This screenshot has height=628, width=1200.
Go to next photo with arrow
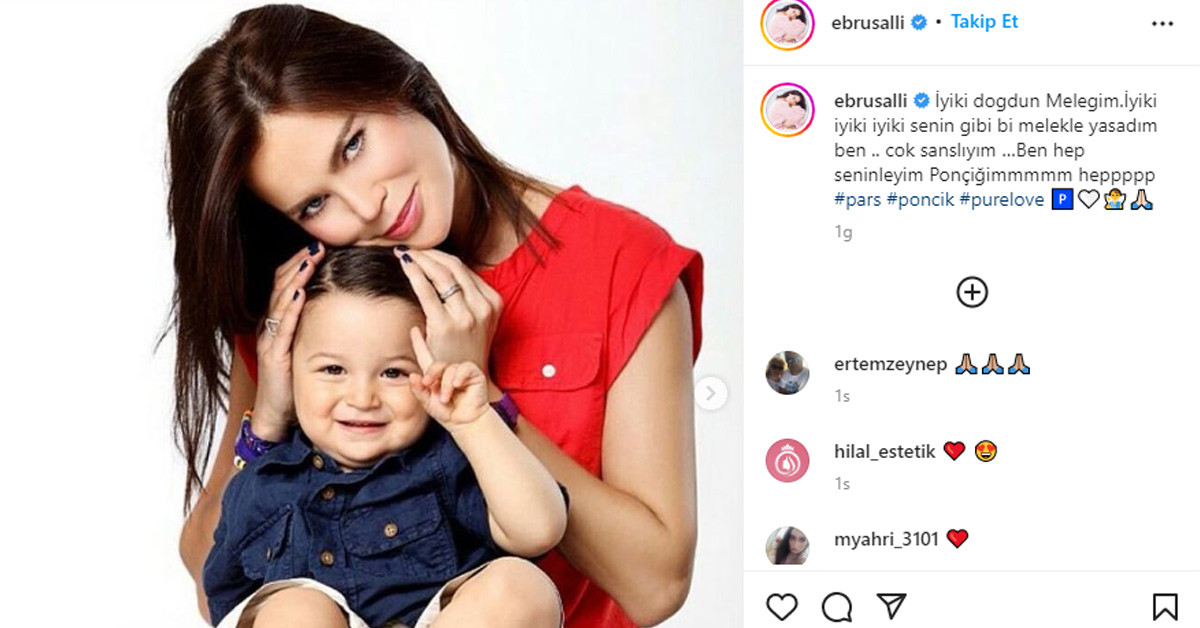(710, 393)
